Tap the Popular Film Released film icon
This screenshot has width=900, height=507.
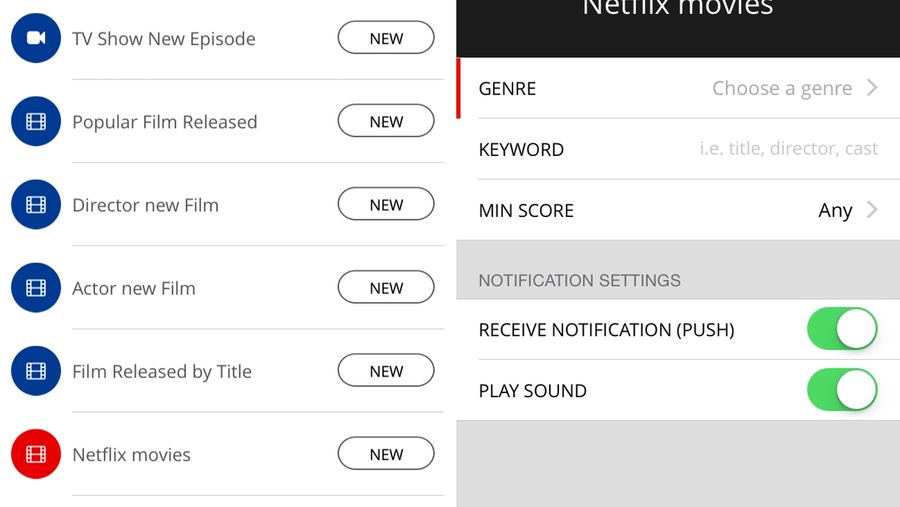(36, 121)
